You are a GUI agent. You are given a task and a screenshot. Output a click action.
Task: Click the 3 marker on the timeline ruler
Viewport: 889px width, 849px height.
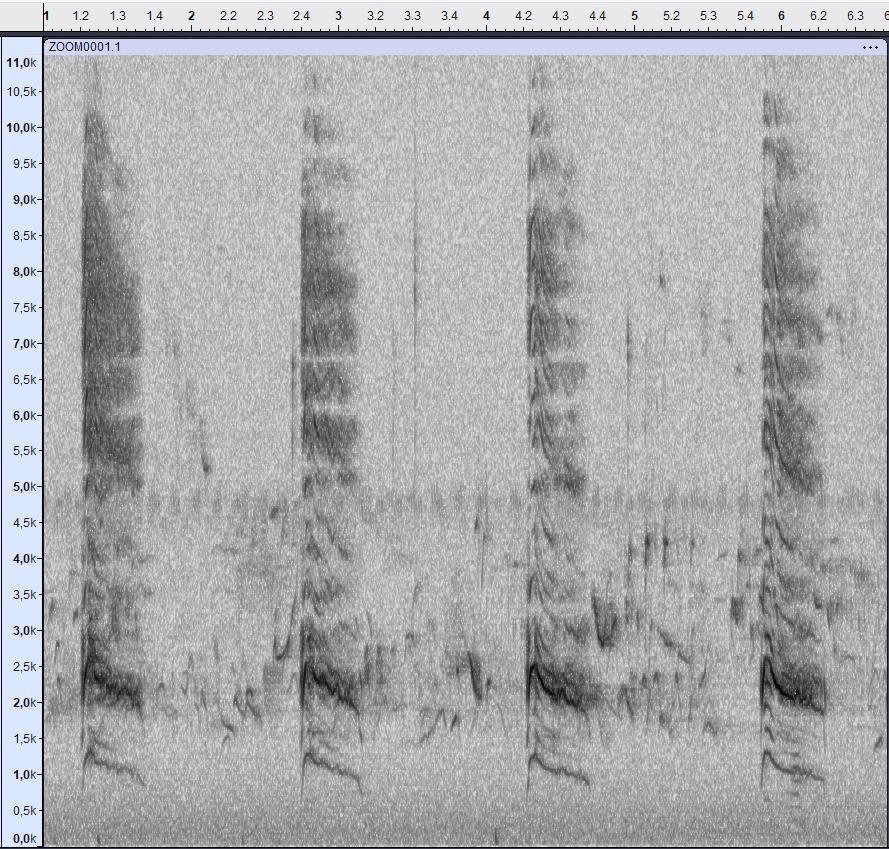tap(338, 16)
